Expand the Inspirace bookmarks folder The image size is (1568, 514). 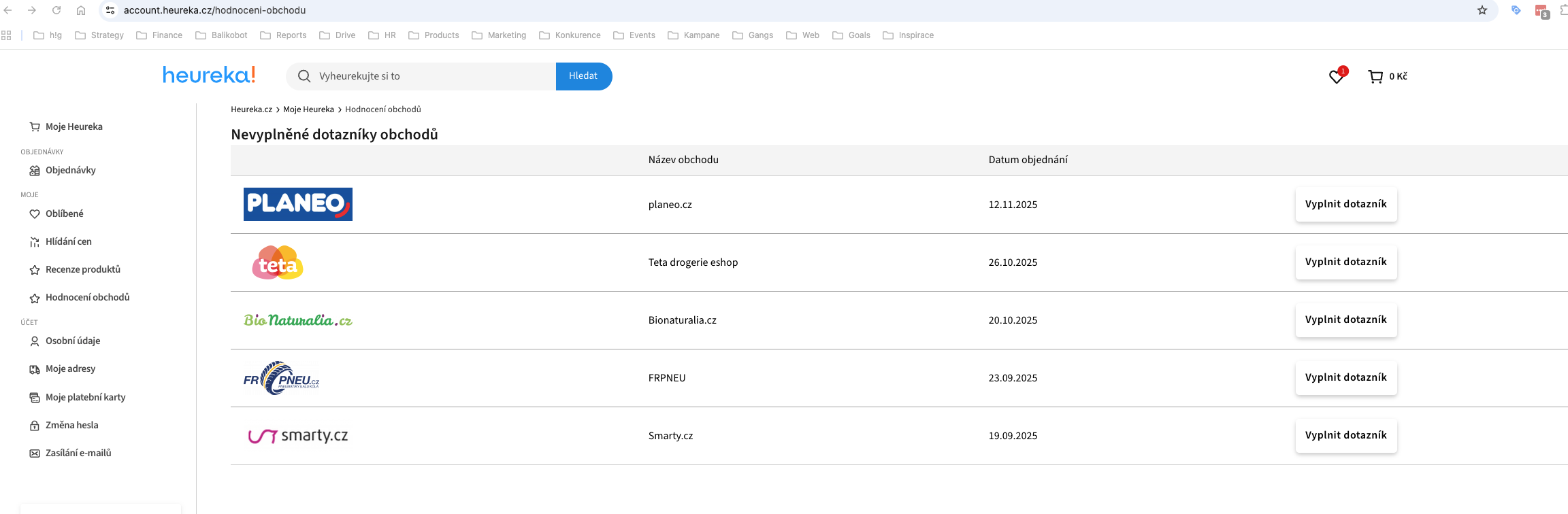pyautogui.click(x=908, y=35)
